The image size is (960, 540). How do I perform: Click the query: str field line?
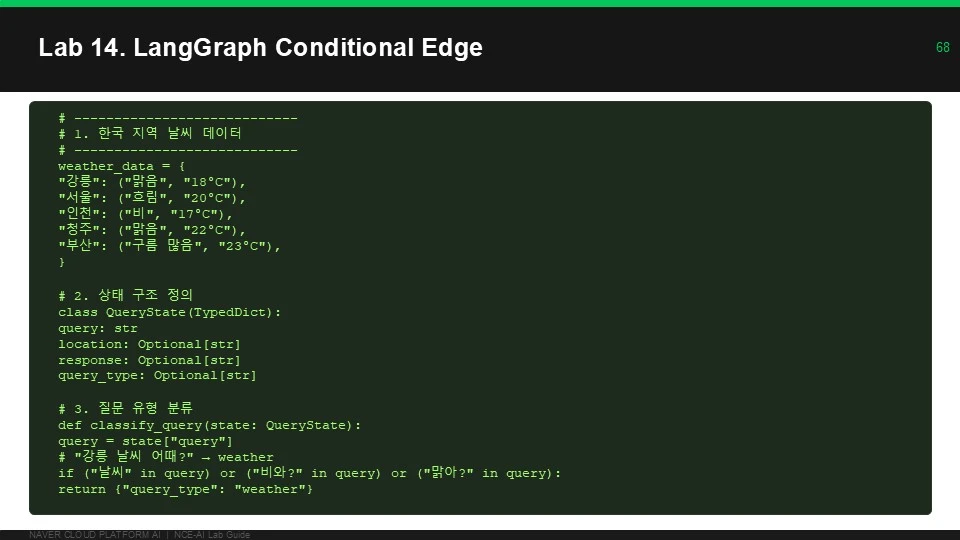point(97,328)
